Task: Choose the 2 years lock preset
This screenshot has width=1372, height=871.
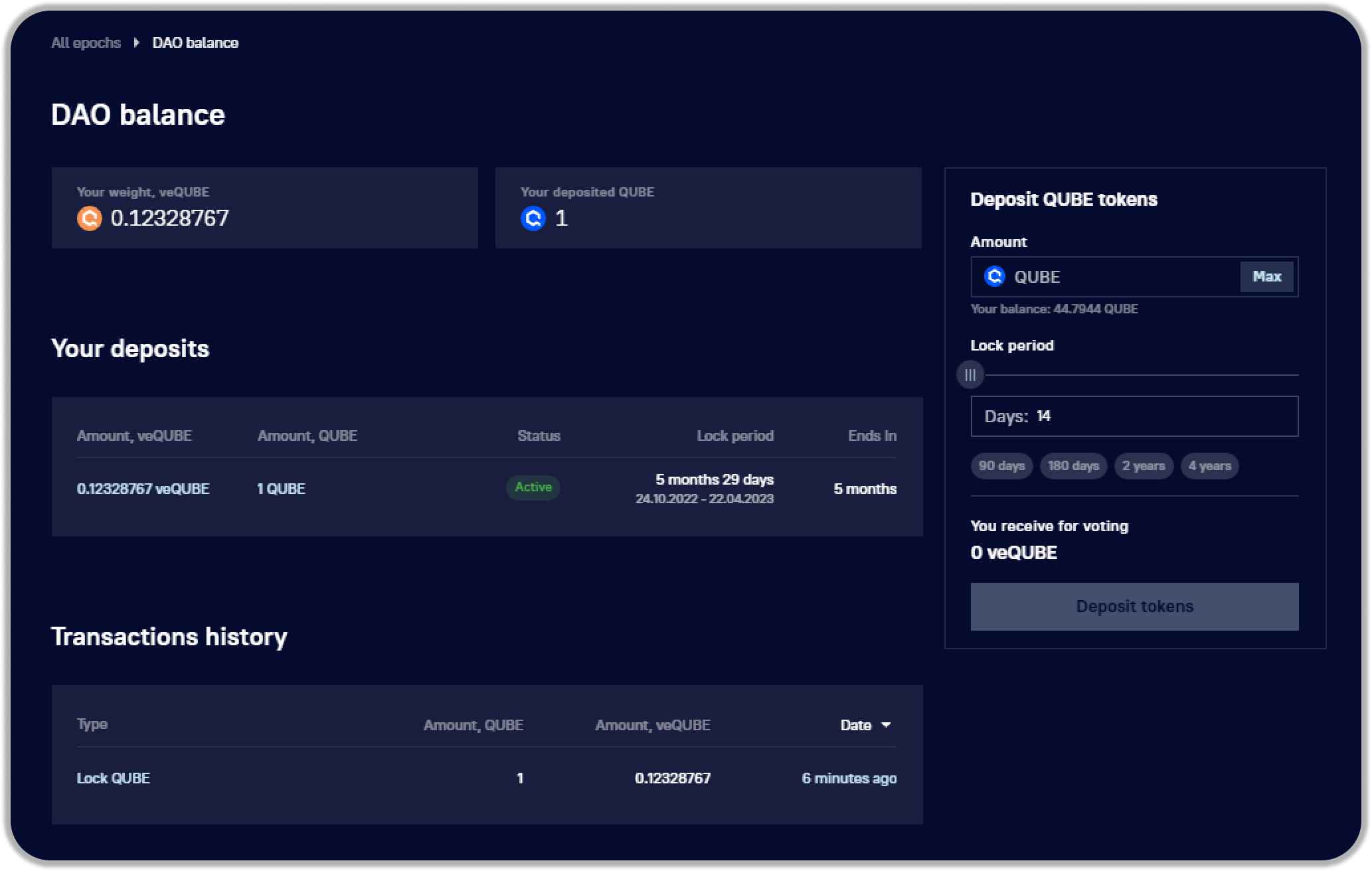Action: point(1144,466)
